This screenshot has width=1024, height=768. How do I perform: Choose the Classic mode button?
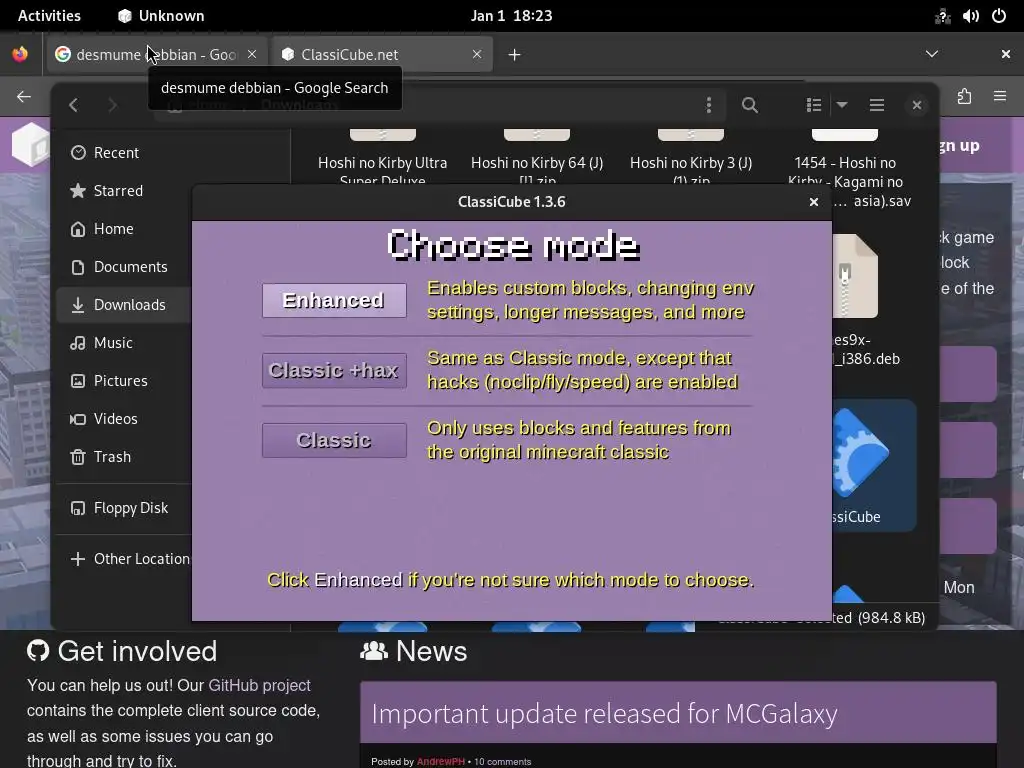coord(334,440)
